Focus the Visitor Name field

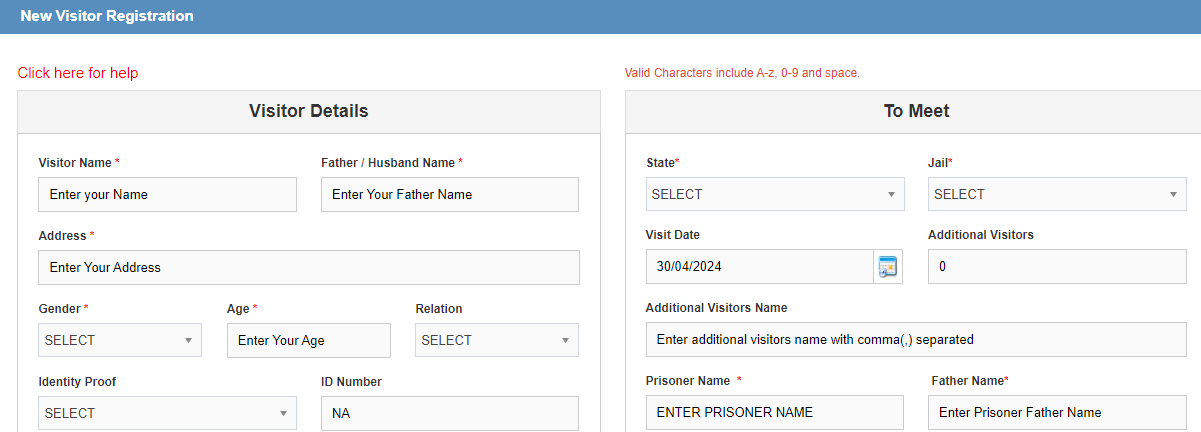(x=167, y=194)
